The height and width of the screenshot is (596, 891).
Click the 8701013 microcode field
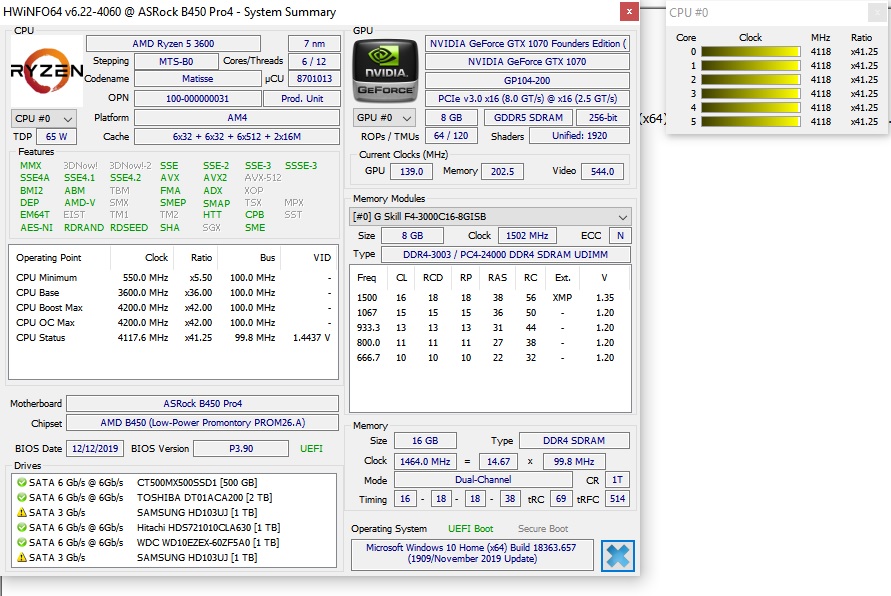pyautogui.click(x=314, y=79)
